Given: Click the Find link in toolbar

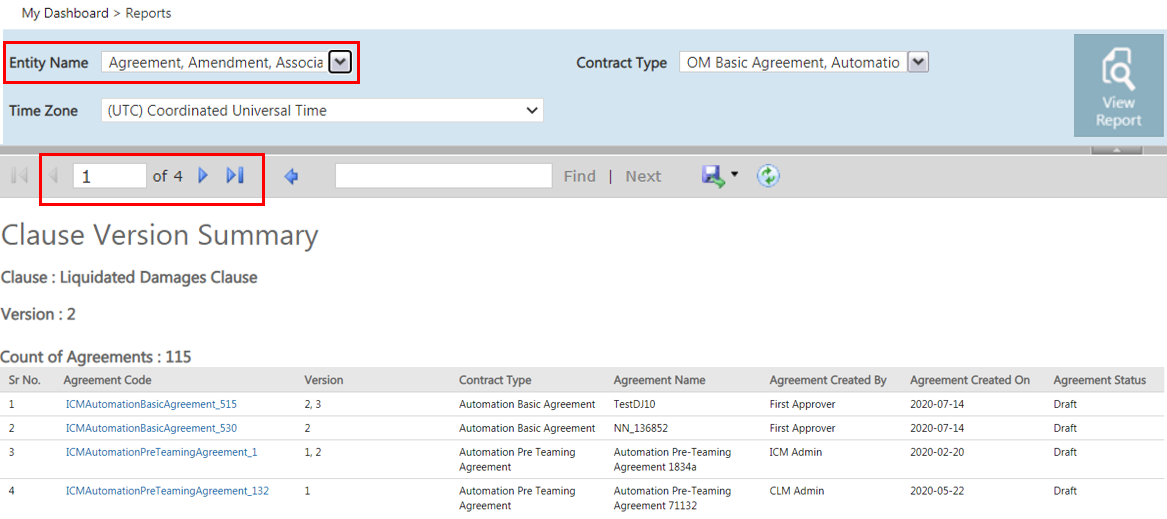Looking at the screenshot, I should tap(580, 176).
